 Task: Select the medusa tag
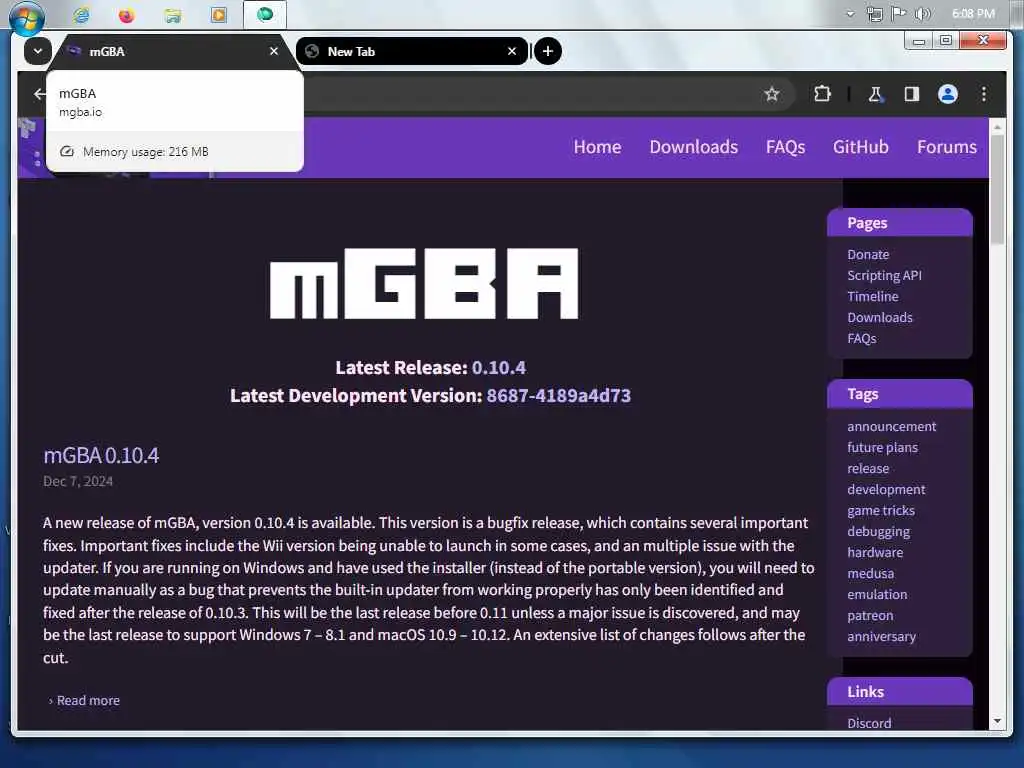871,573
